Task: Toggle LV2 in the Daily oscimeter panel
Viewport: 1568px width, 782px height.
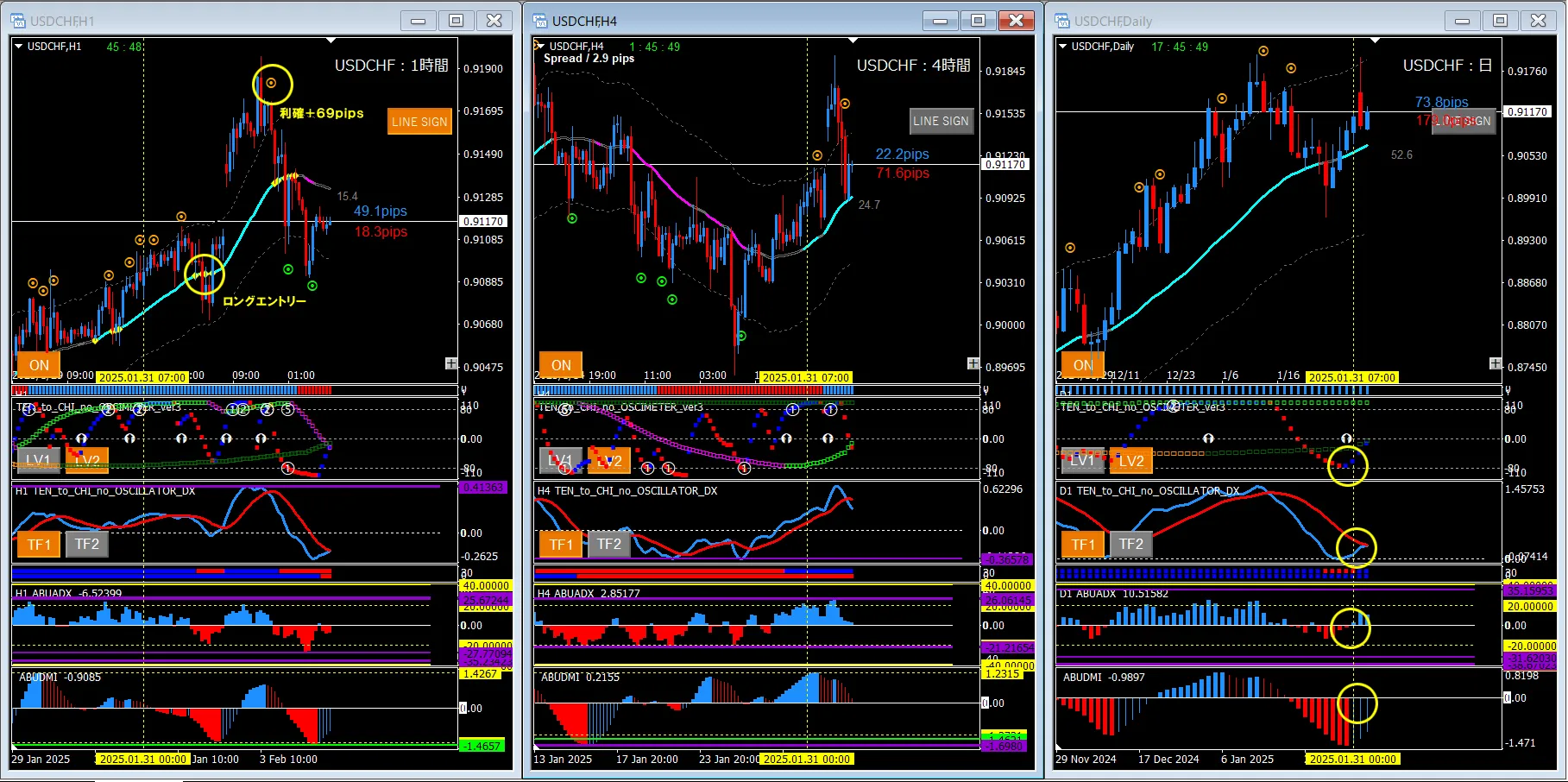Action: coord(1131,460)
